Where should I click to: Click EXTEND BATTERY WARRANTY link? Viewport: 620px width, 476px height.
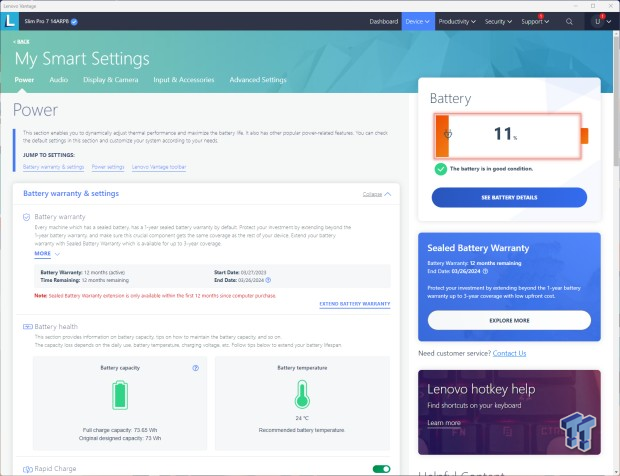[355, 304]
